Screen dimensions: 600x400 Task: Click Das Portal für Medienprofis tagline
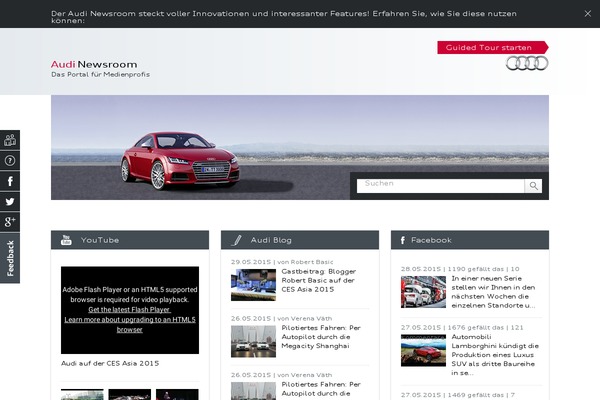click(x=100, y=74)
